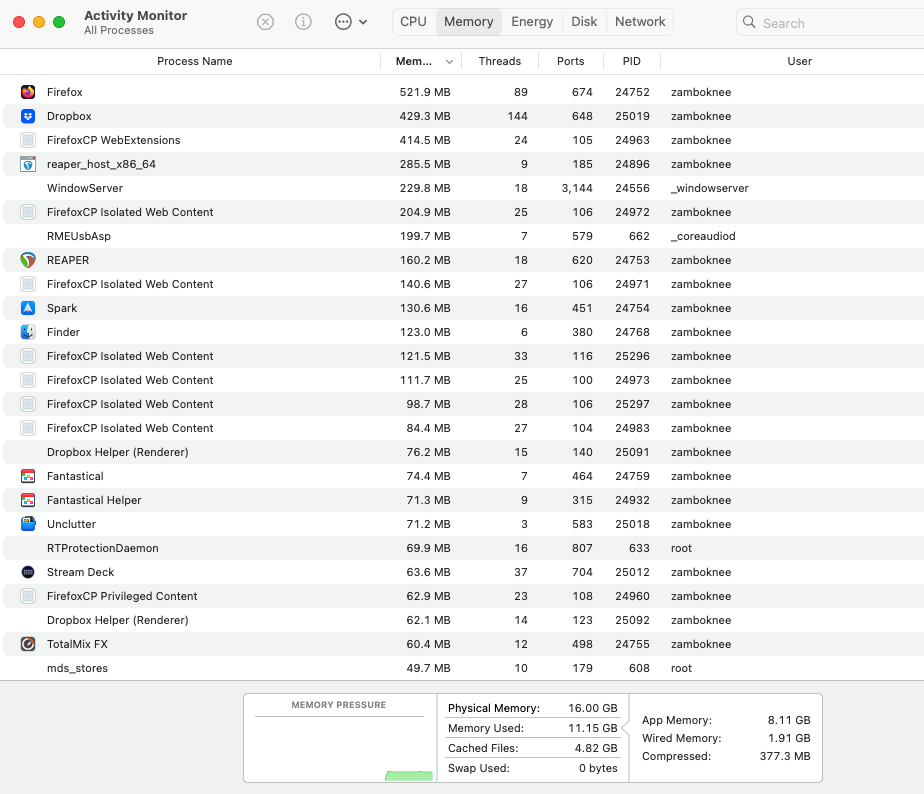
Task: Select the RMEUsbAsp process row
Action: click(463, 236)
